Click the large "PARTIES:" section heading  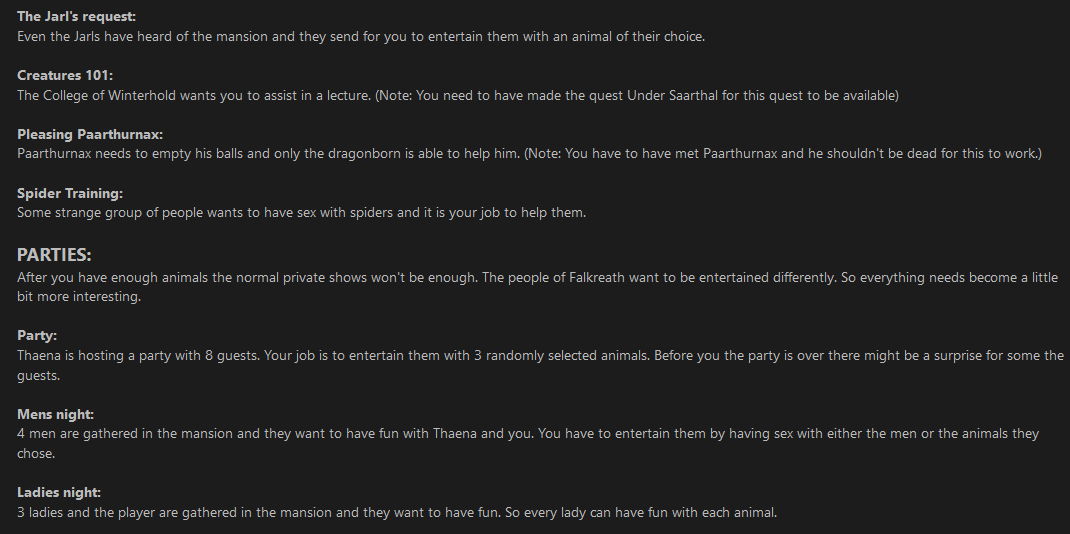coord(54,254)
